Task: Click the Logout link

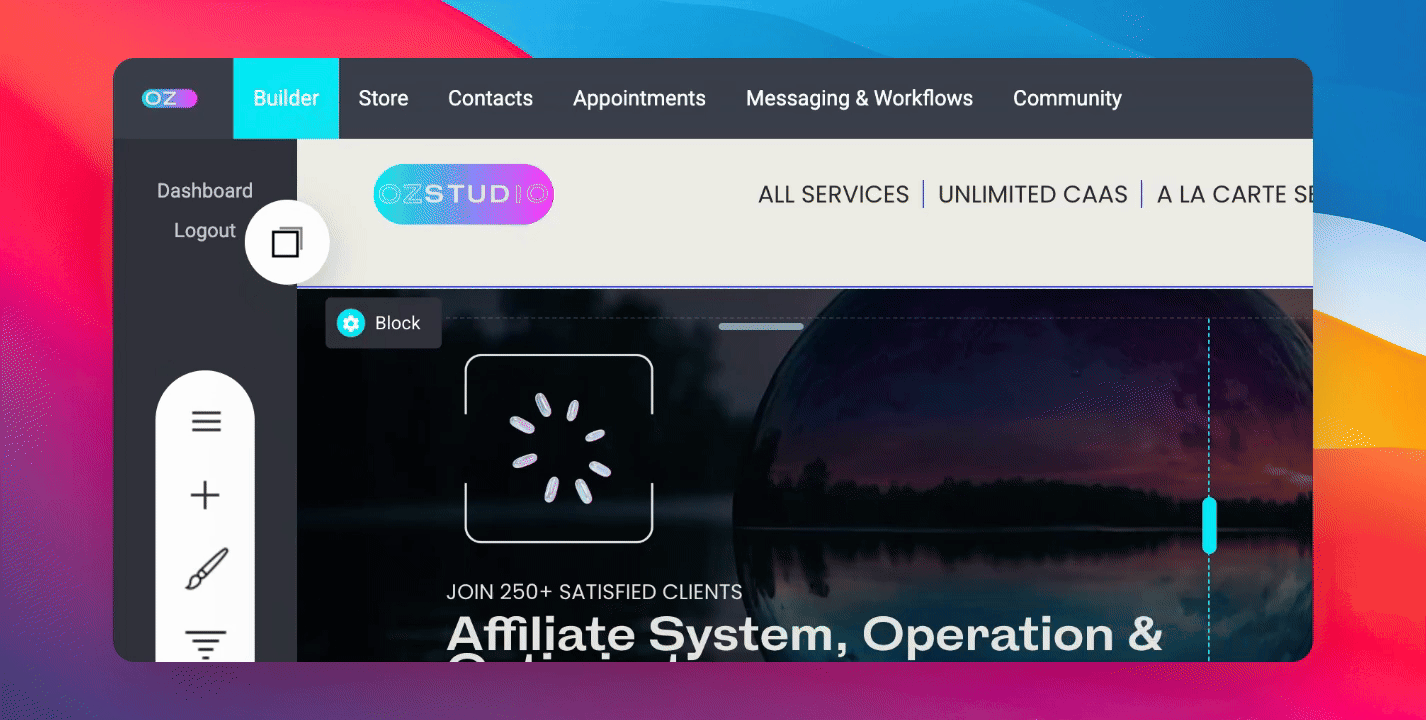Action: point(205,230)
